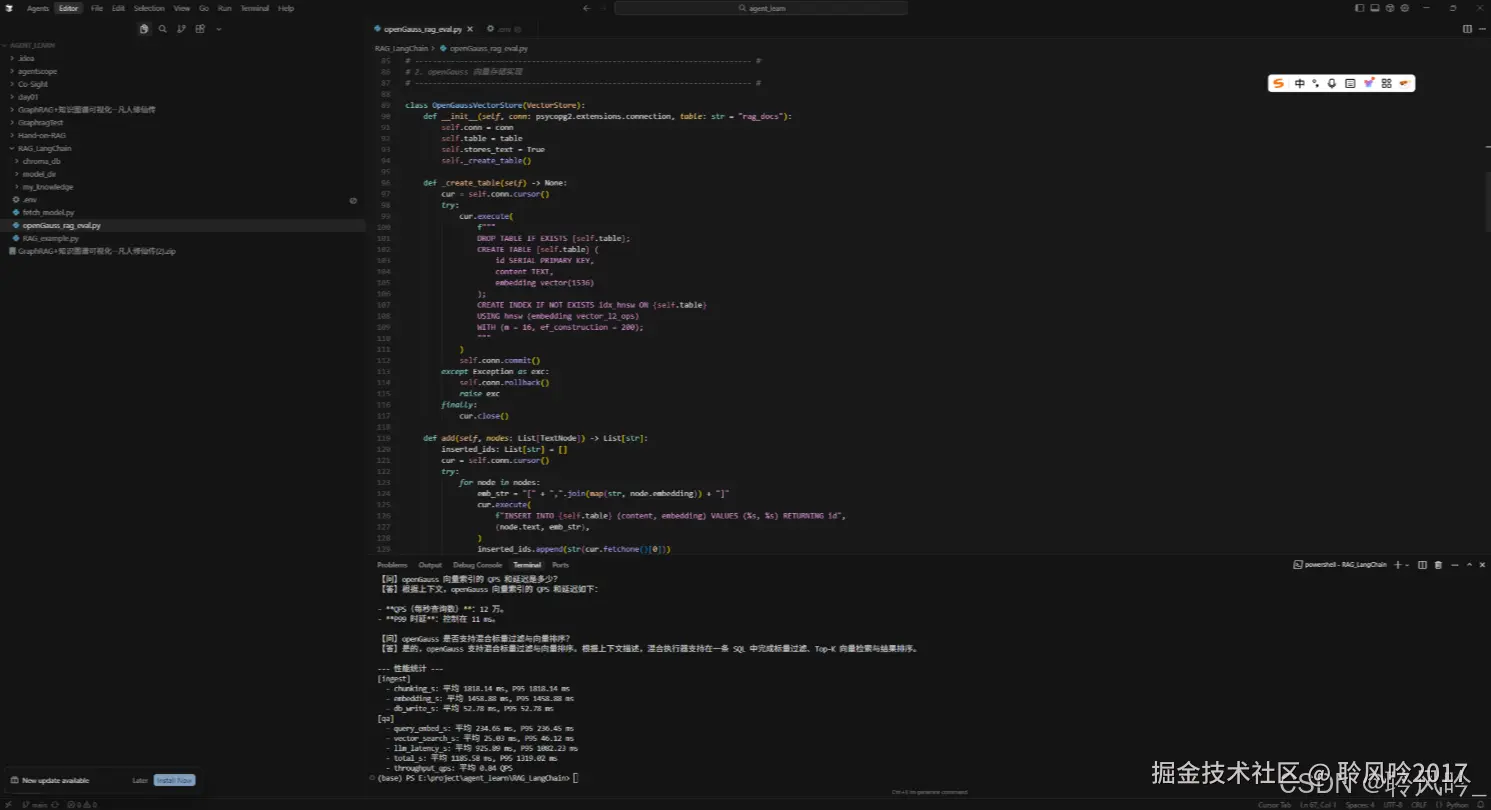1491x810 pixels.
Task: Open fetch_model.py in explorer
Action: coord(48,213)
